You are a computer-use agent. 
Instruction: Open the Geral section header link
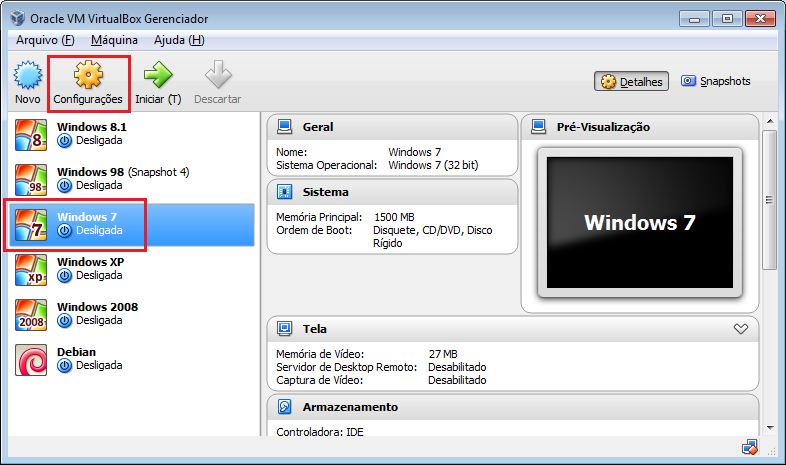pyautogui.click(x=318, y=127)
